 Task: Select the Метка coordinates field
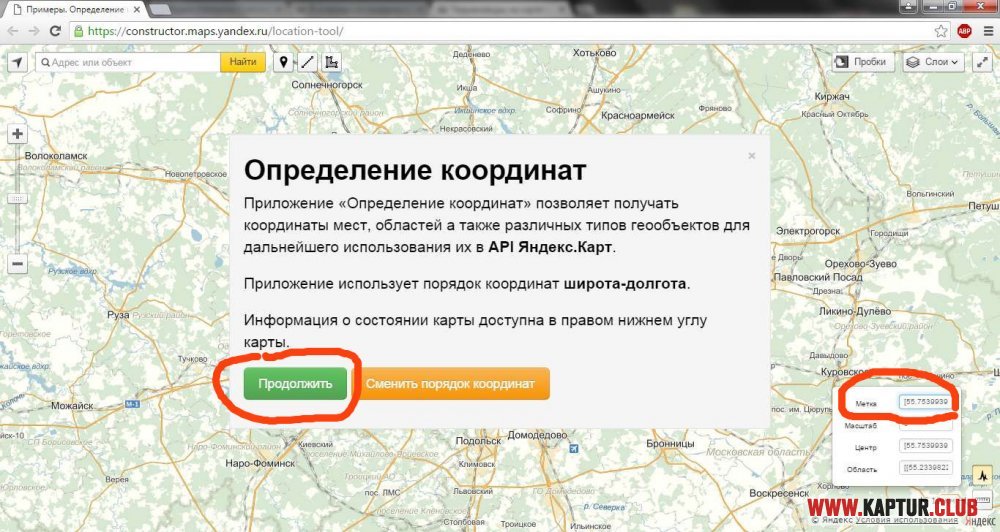926,403
